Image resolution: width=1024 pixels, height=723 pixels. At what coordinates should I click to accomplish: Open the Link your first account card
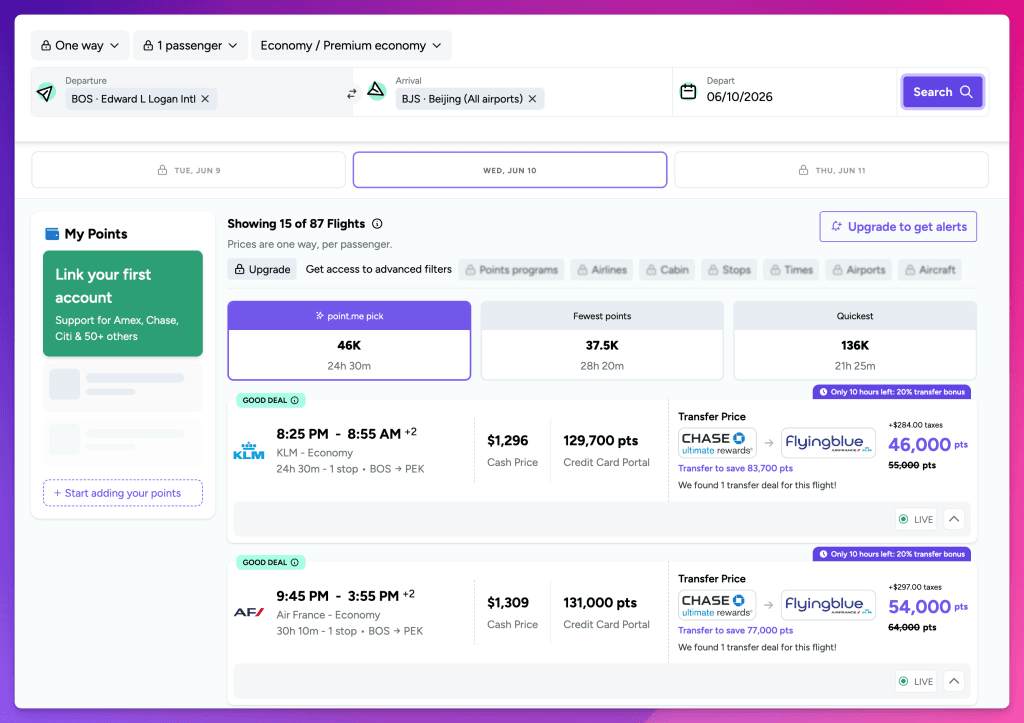[x=123, y=304]
